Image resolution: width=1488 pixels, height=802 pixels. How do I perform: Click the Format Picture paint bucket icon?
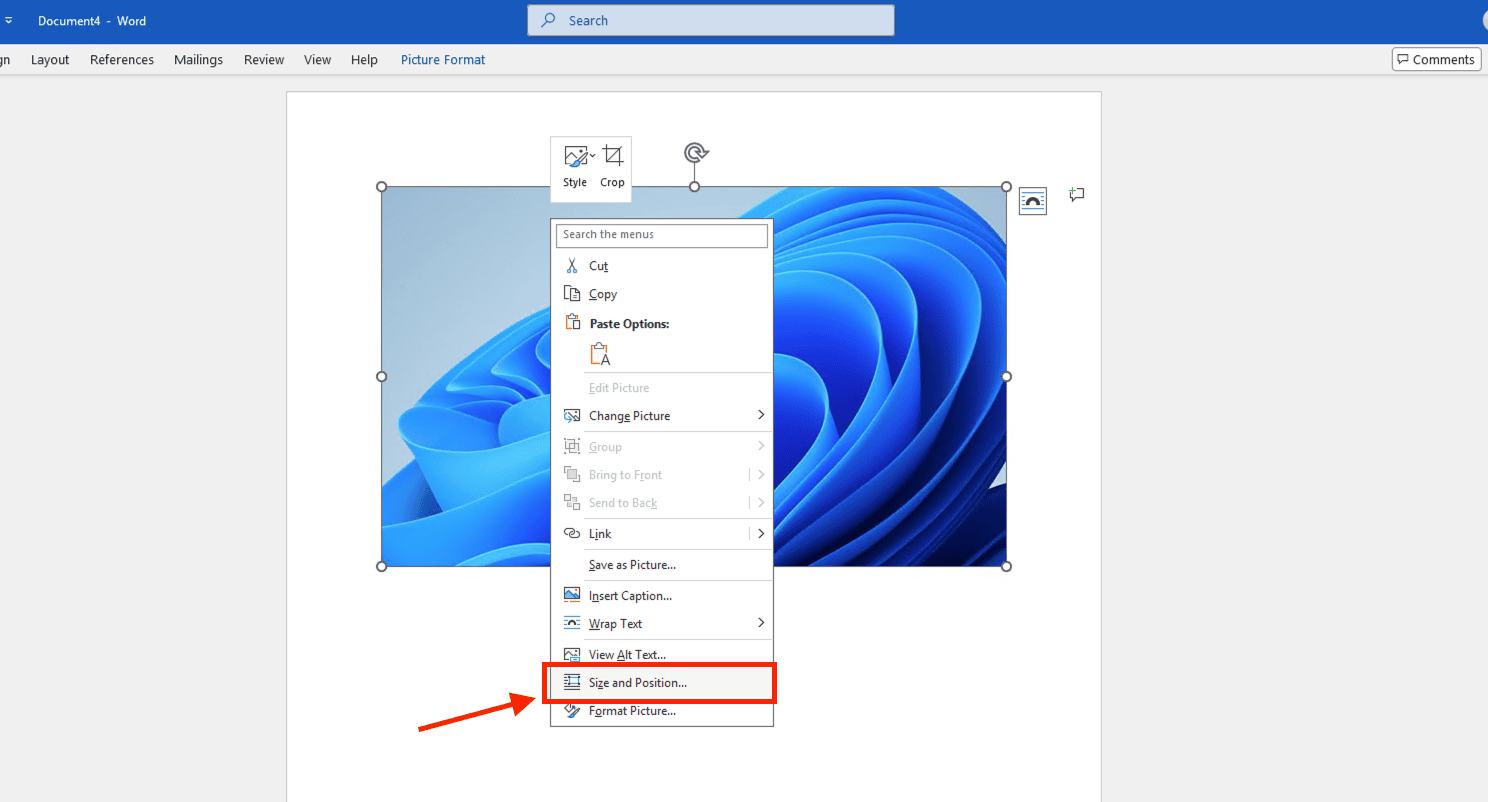(x=572, y=711)
